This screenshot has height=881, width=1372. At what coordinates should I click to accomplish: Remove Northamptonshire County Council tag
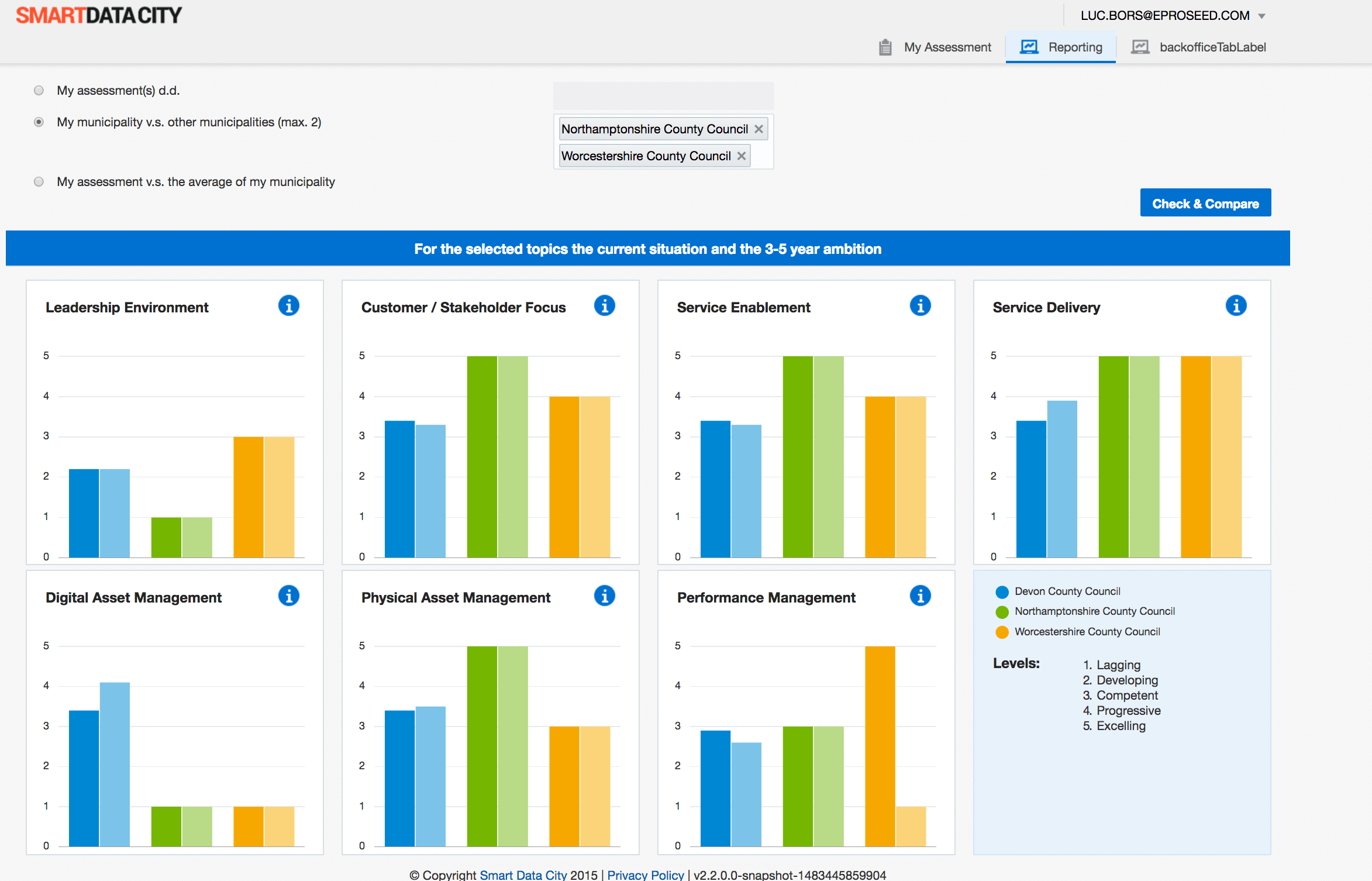759,129
